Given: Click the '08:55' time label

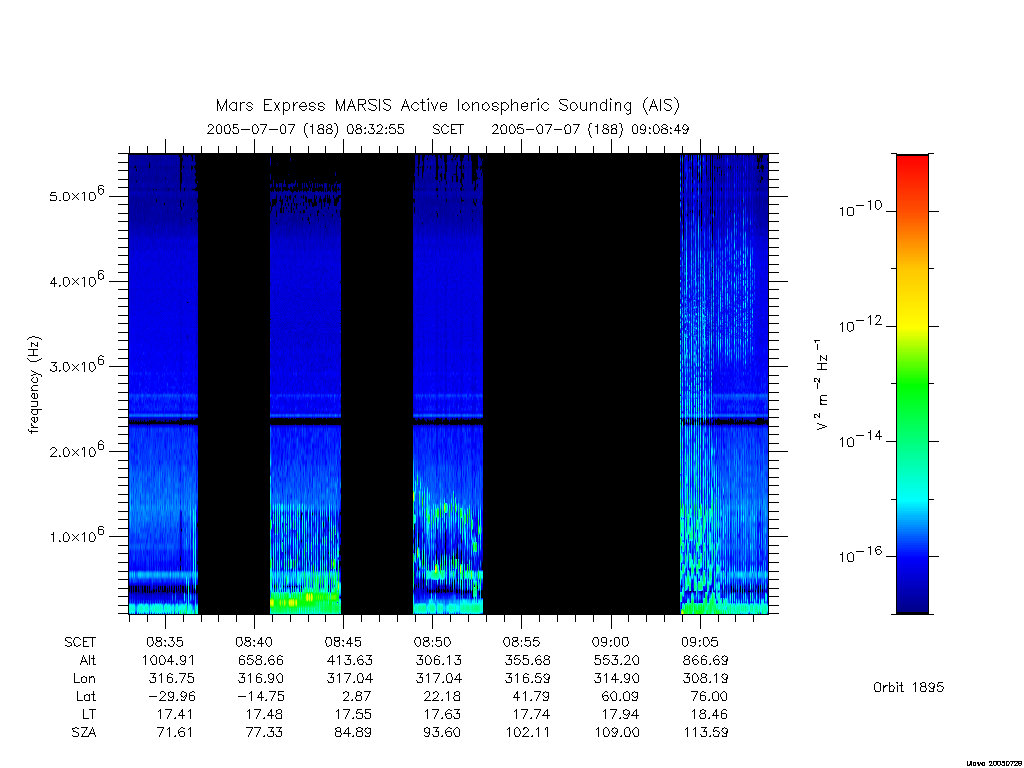Looking at the screenshot, I should 521,642.
